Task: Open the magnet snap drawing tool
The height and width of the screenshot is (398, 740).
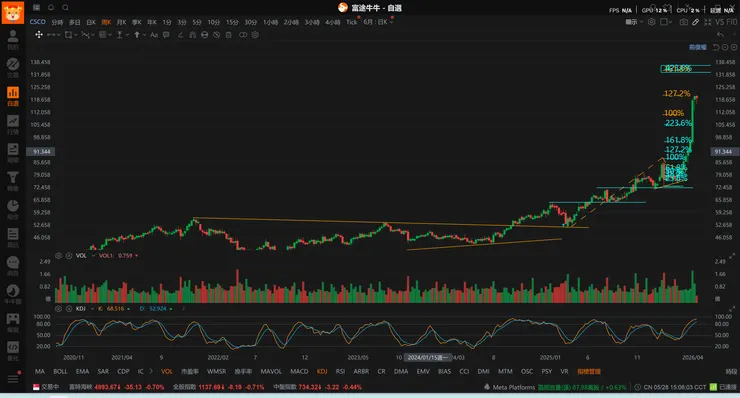Action: pos(193,34)
